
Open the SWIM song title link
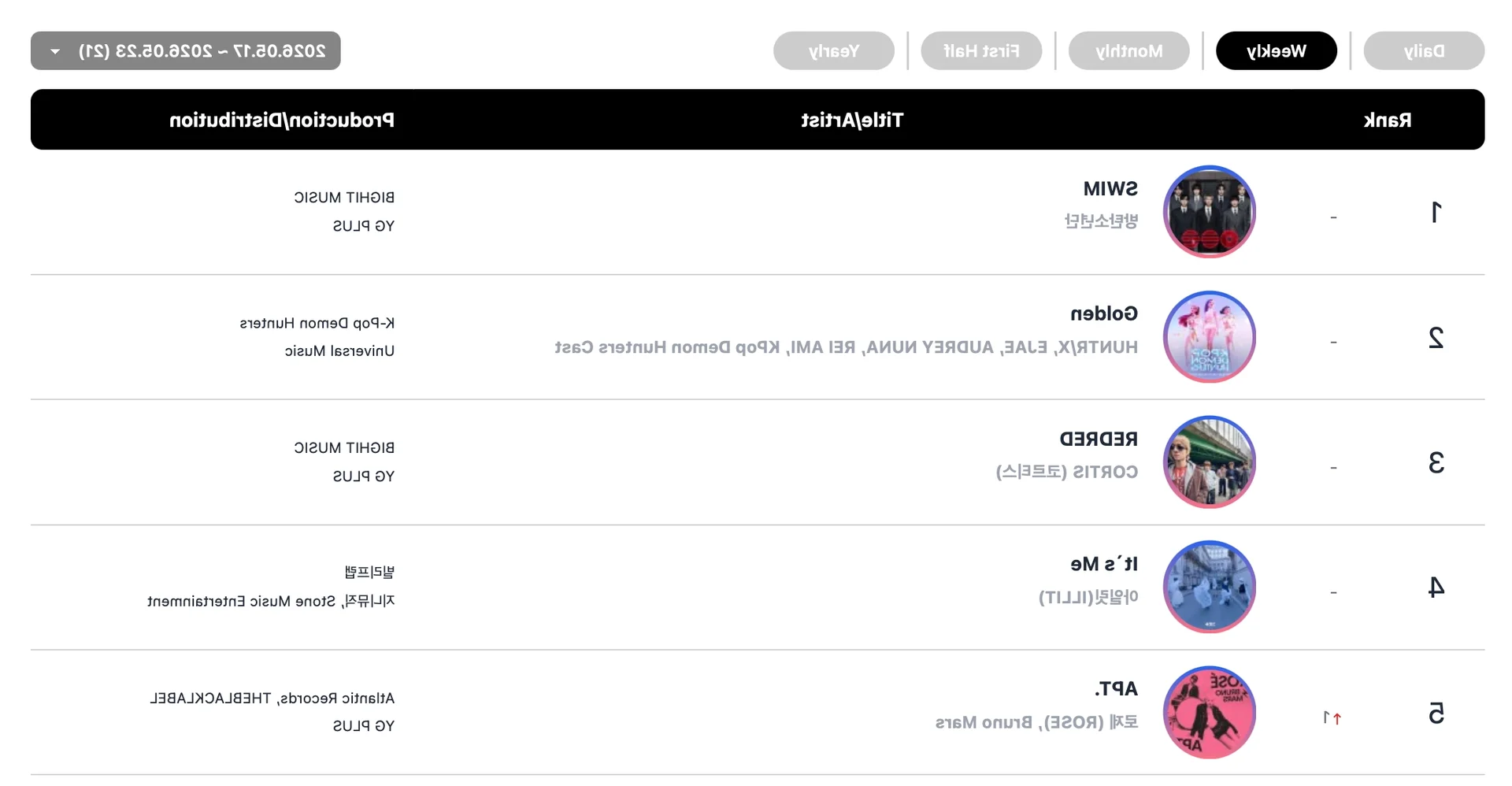[x=1110, y=189]
